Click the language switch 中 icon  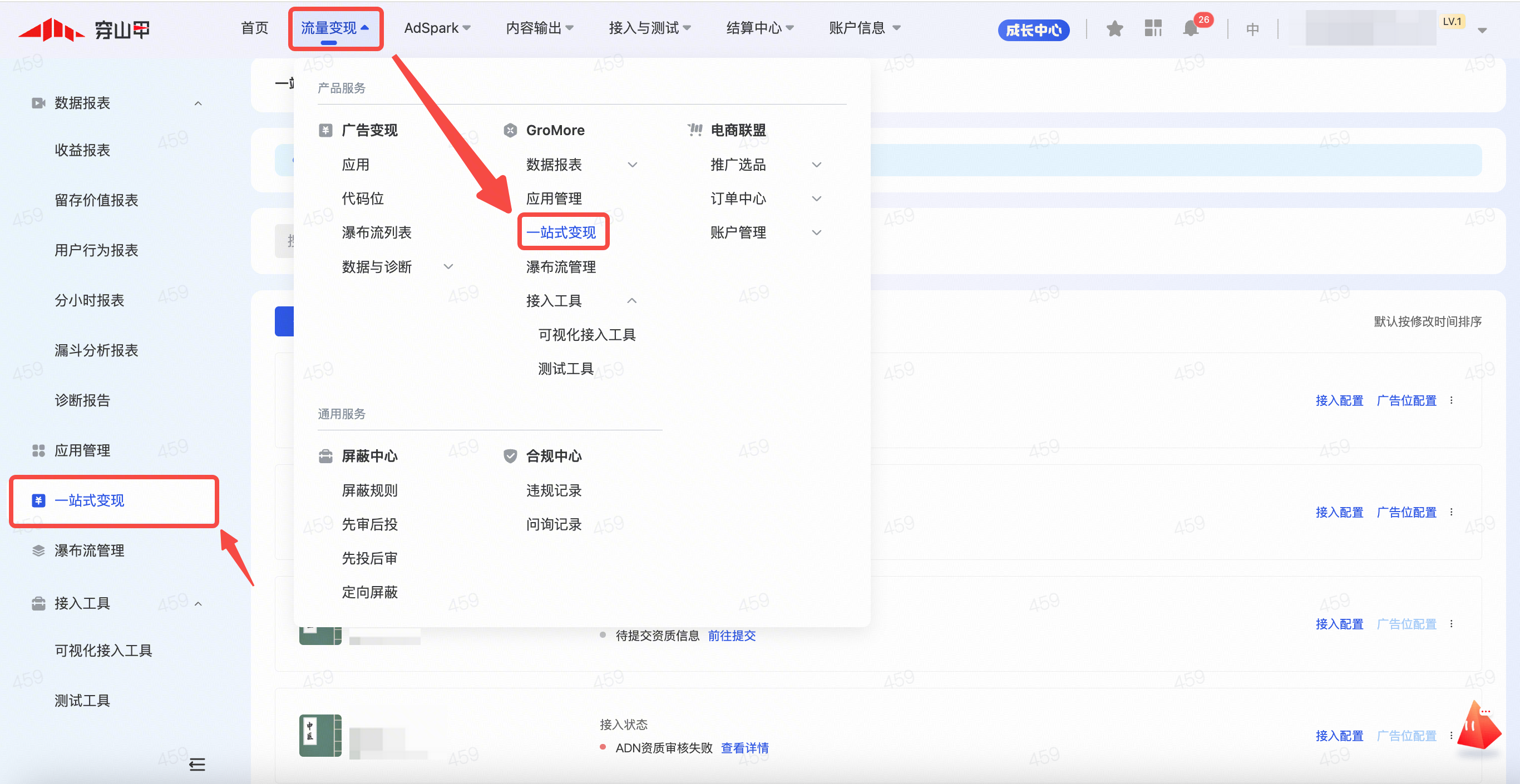1252,29
